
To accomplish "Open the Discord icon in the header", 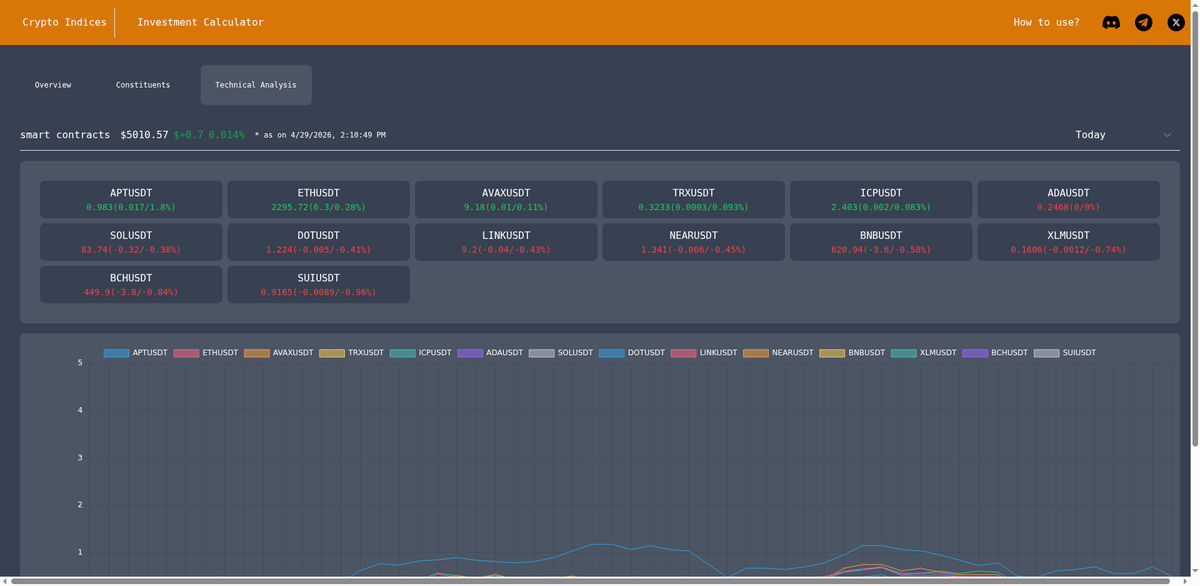I will click(x=1111, y=21).
